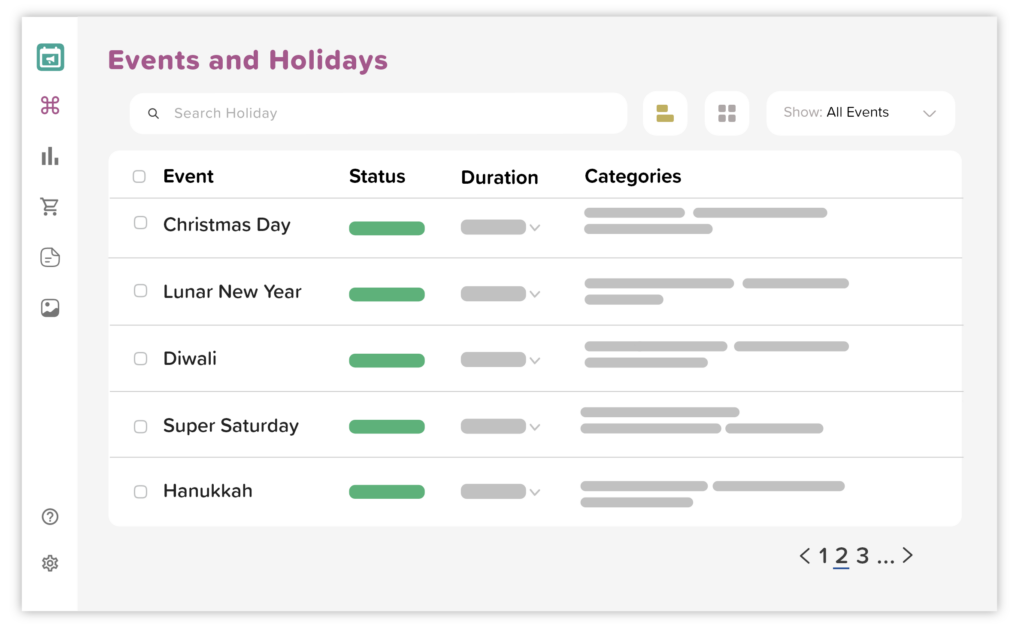The width and height of the screenshot is (1024, 637).
Task: Open the image gallery sidebar icon
Action: point(50,308)
